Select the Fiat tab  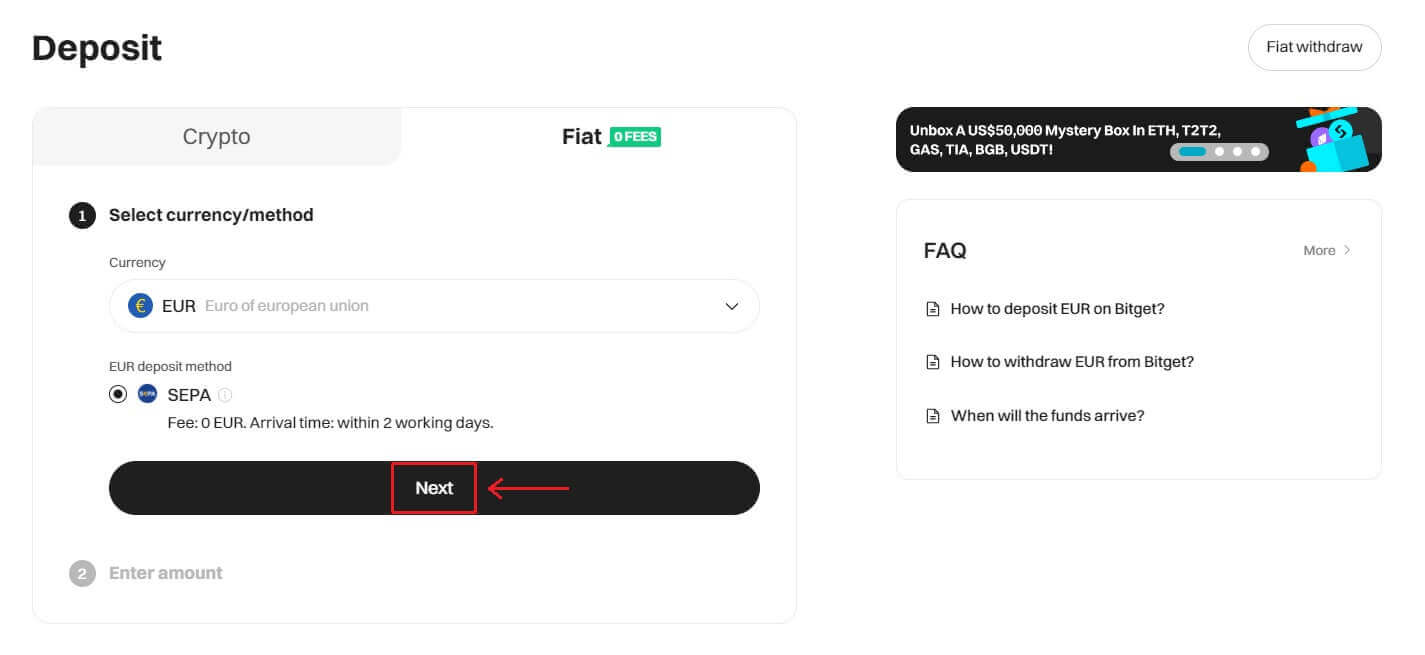coord(582,137)
